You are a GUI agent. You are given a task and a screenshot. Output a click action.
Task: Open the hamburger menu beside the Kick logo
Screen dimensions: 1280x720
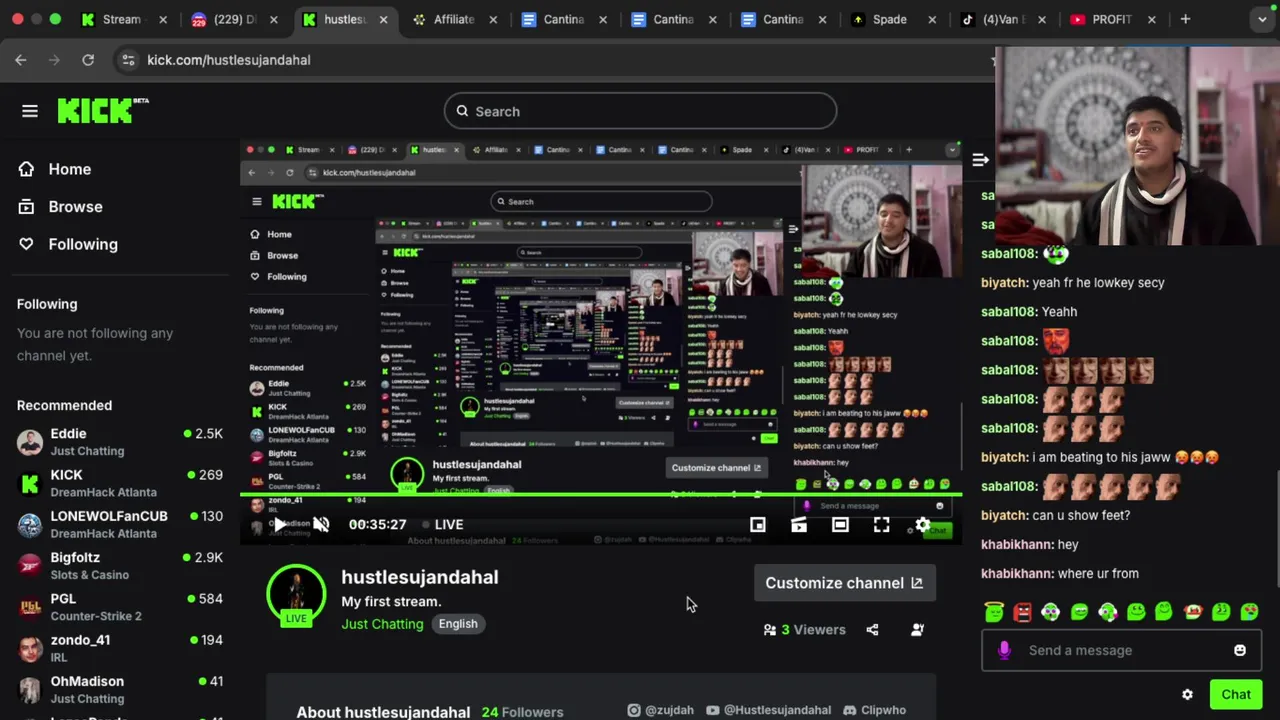point(30,111)
